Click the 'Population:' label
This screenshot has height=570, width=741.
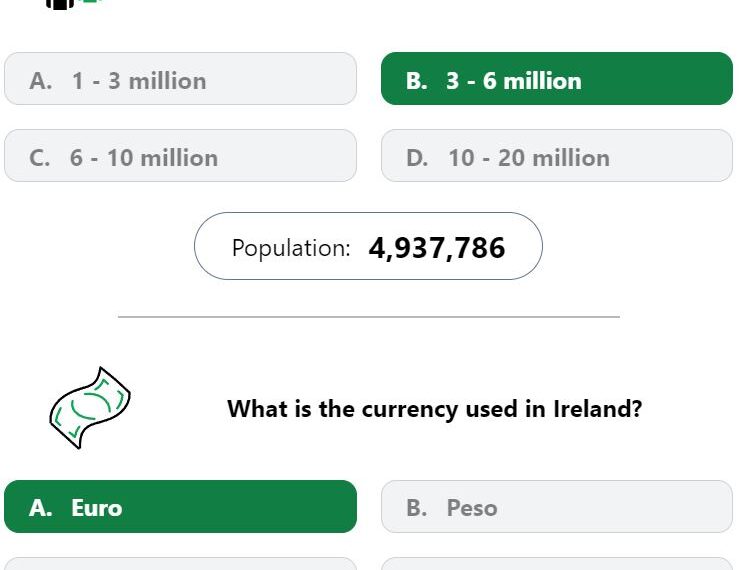(291, 248)
